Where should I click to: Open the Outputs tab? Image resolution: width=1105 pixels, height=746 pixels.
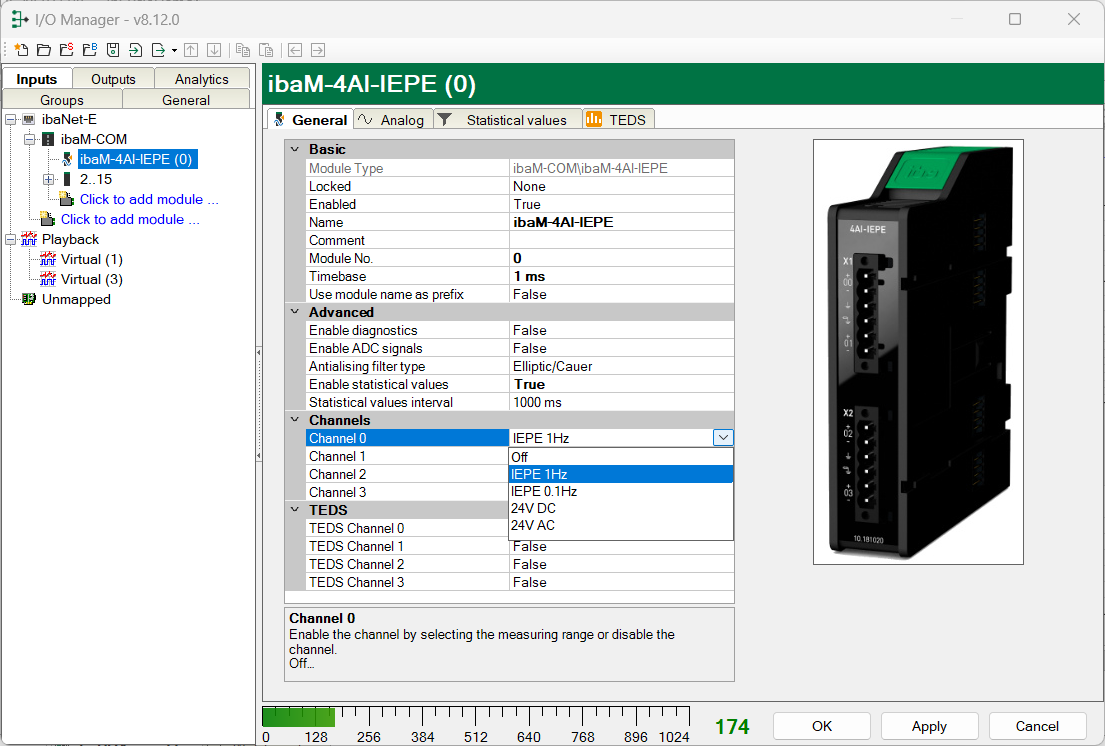click(x=113, y=79)
